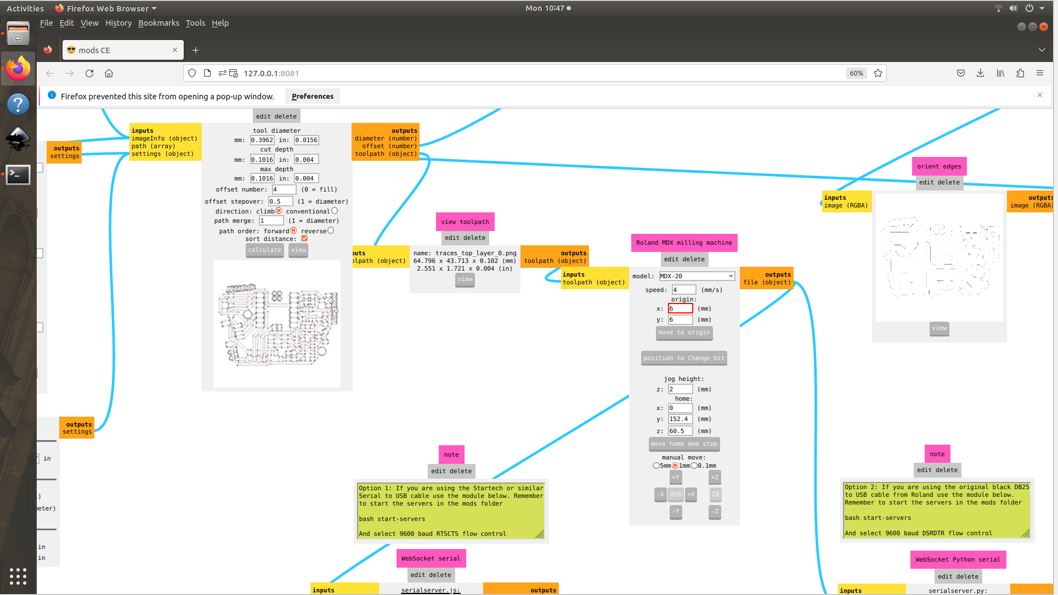Click Activities in the top bar

[25, 8]
